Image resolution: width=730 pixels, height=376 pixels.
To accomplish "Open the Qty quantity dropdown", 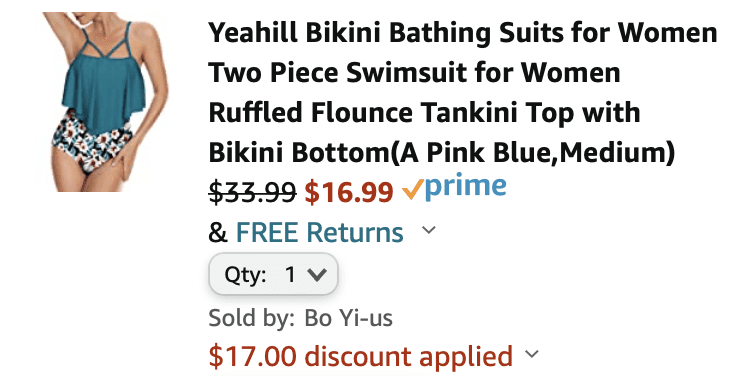I will pos(273,274).
